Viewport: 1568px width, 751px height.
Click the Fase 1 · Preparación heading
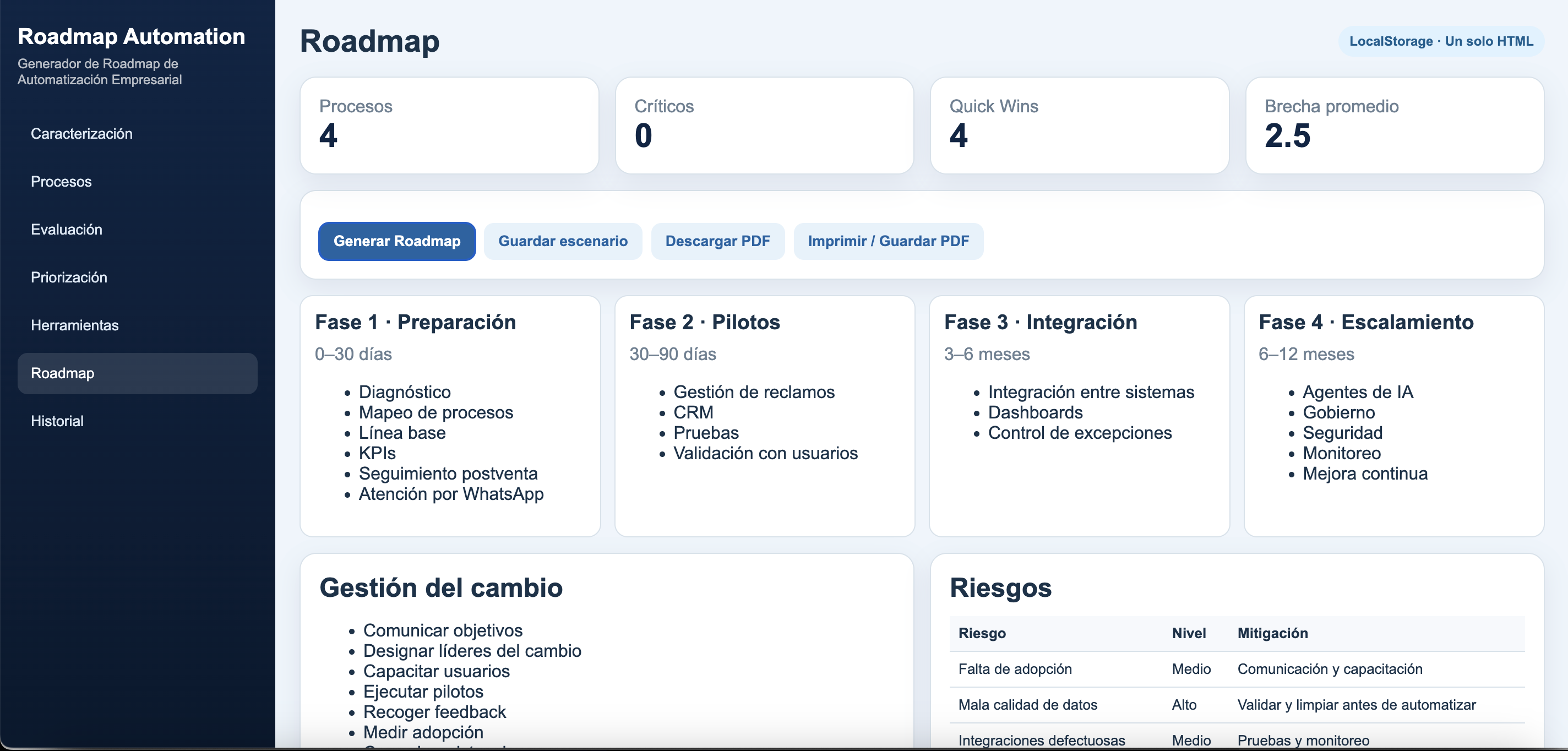(415, 323)
